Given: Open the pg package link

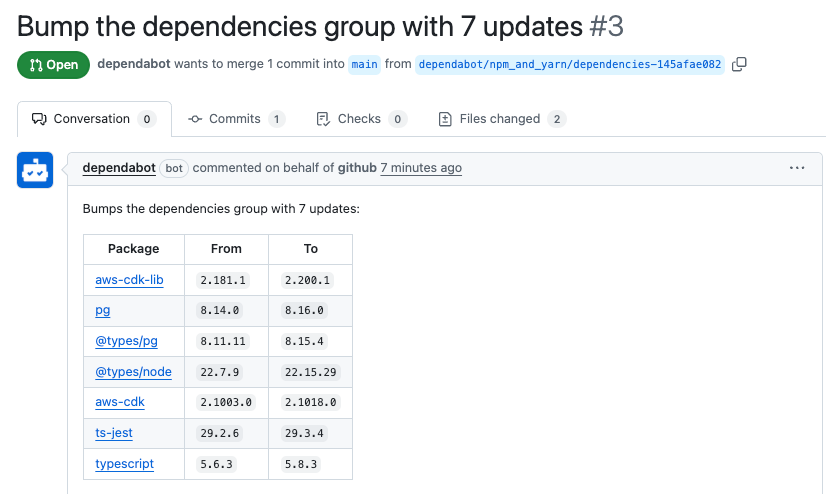Looking at the screenshot, I should 103,310.
